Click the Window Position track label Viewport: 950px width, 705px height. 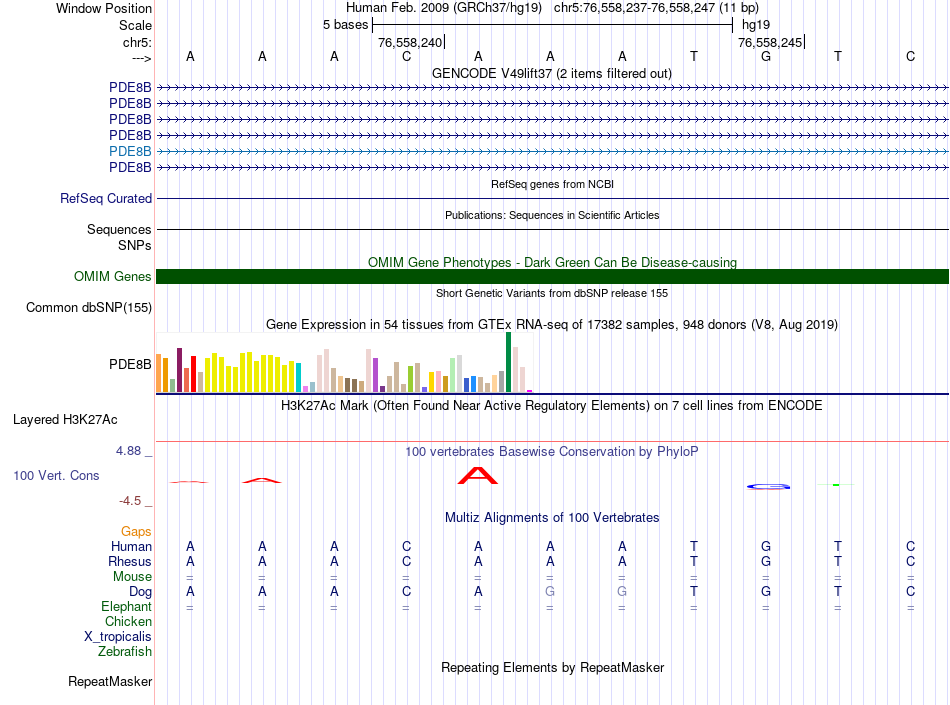(x=104, y=8)
